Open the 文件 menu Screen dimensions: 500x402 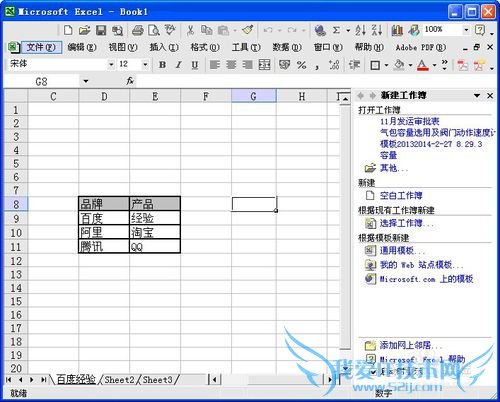(41, 47)
